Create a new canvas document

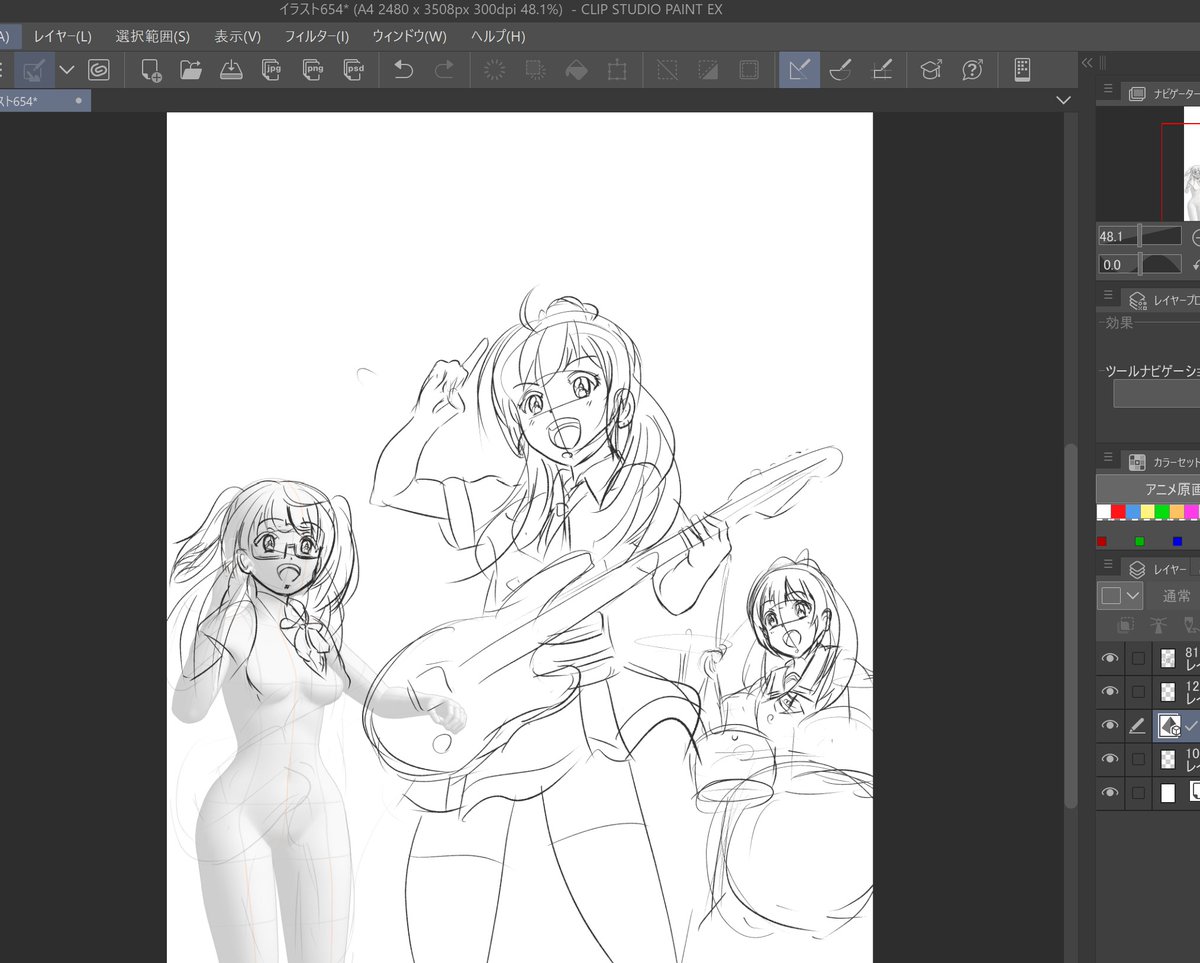151,70
